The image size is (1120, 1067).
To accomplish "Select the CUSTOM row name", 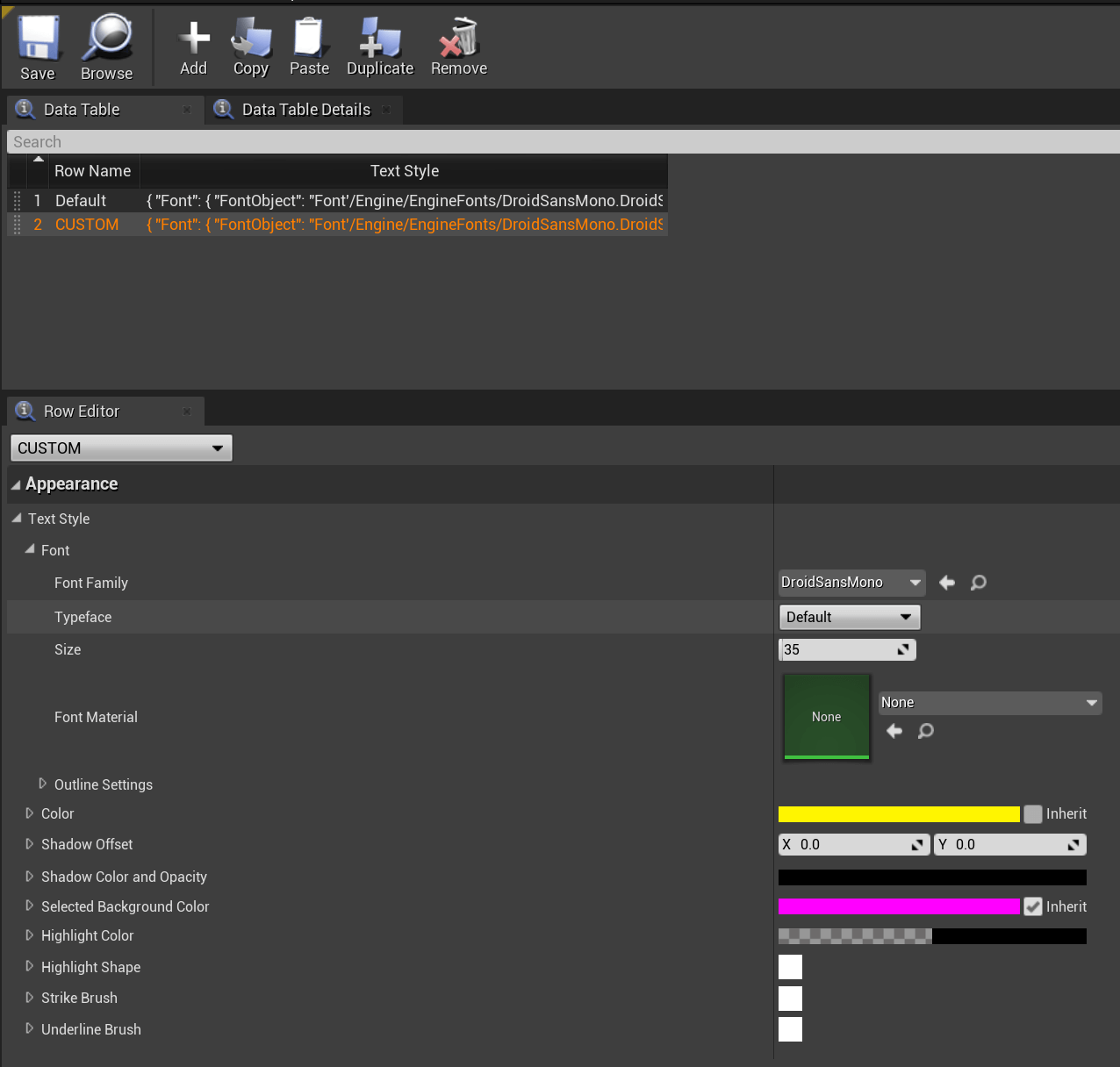I will point(87,225).
